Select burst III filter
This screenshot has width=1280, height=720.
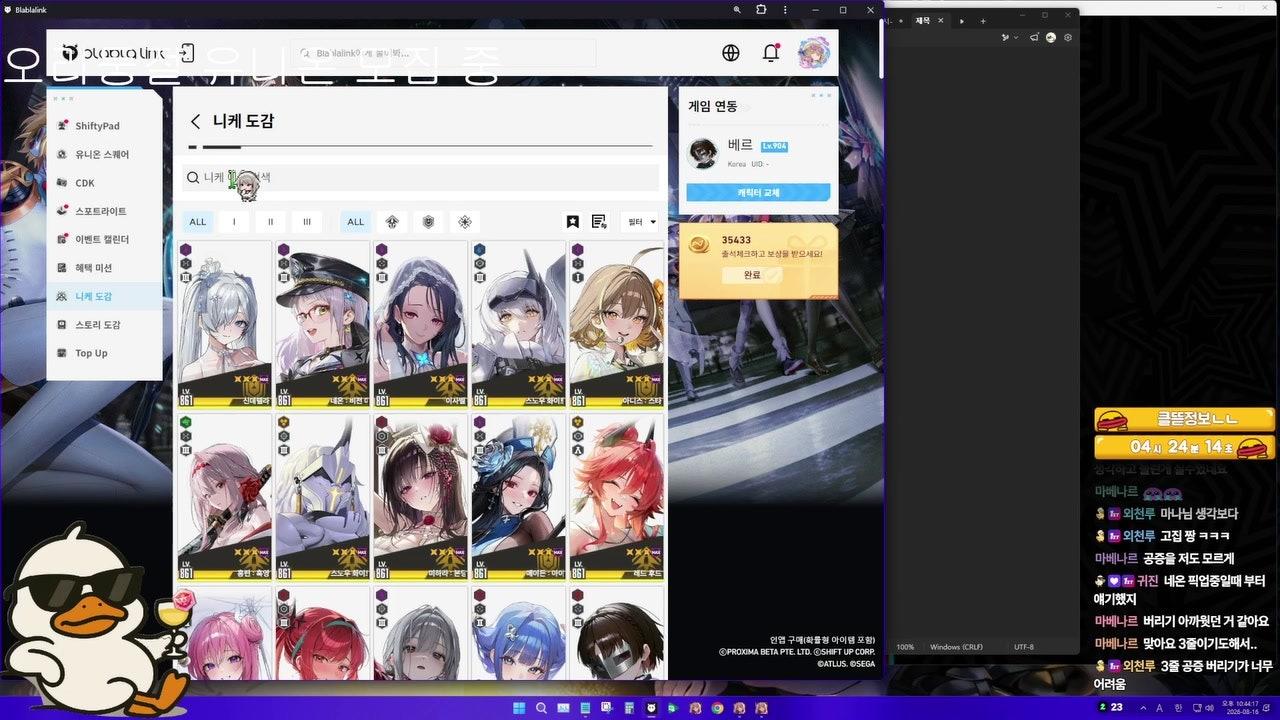[307, 222]
